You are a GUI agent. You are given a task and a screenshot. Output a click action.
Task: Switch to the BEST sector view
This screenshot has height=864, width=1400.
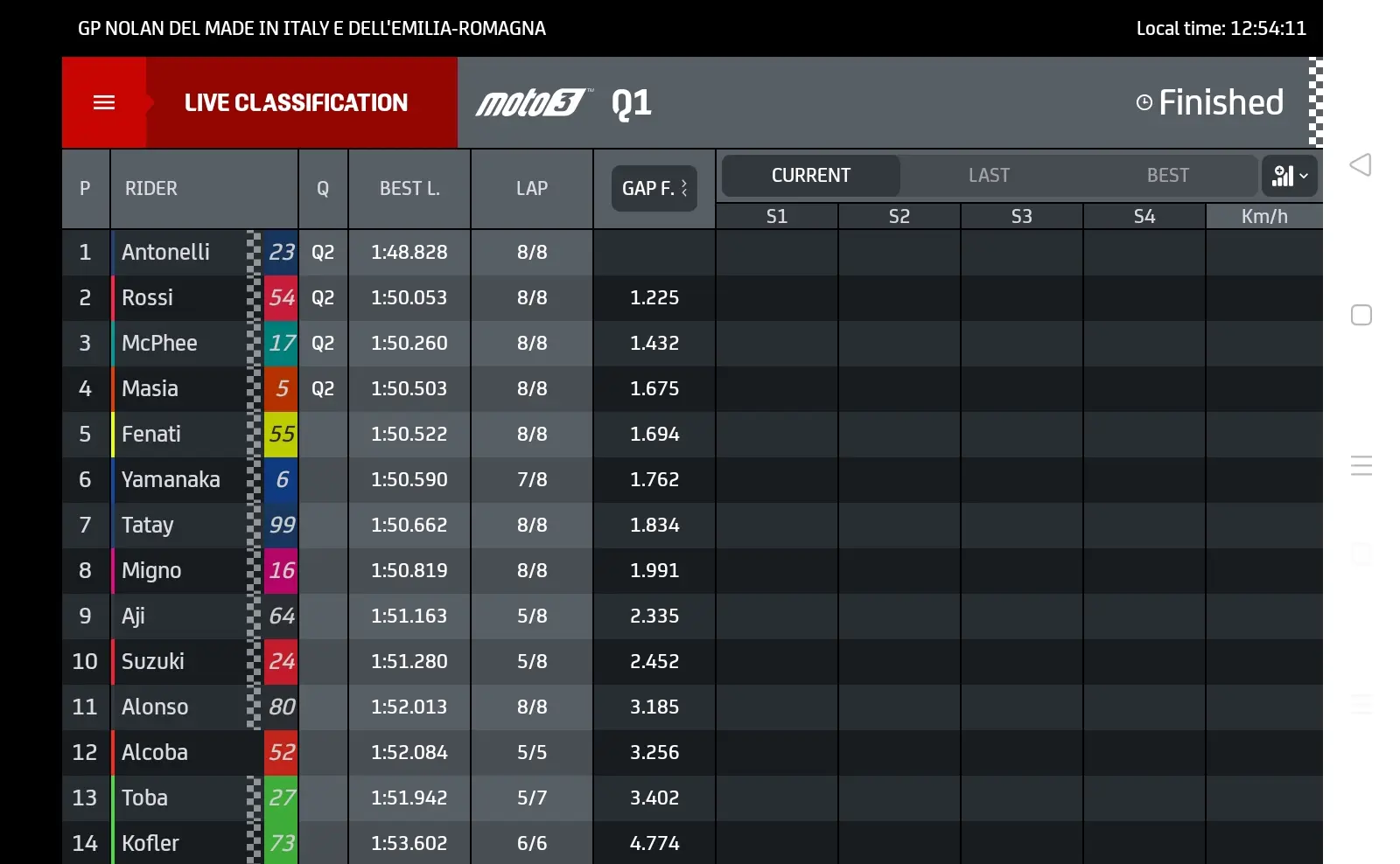pos(1168,176)
